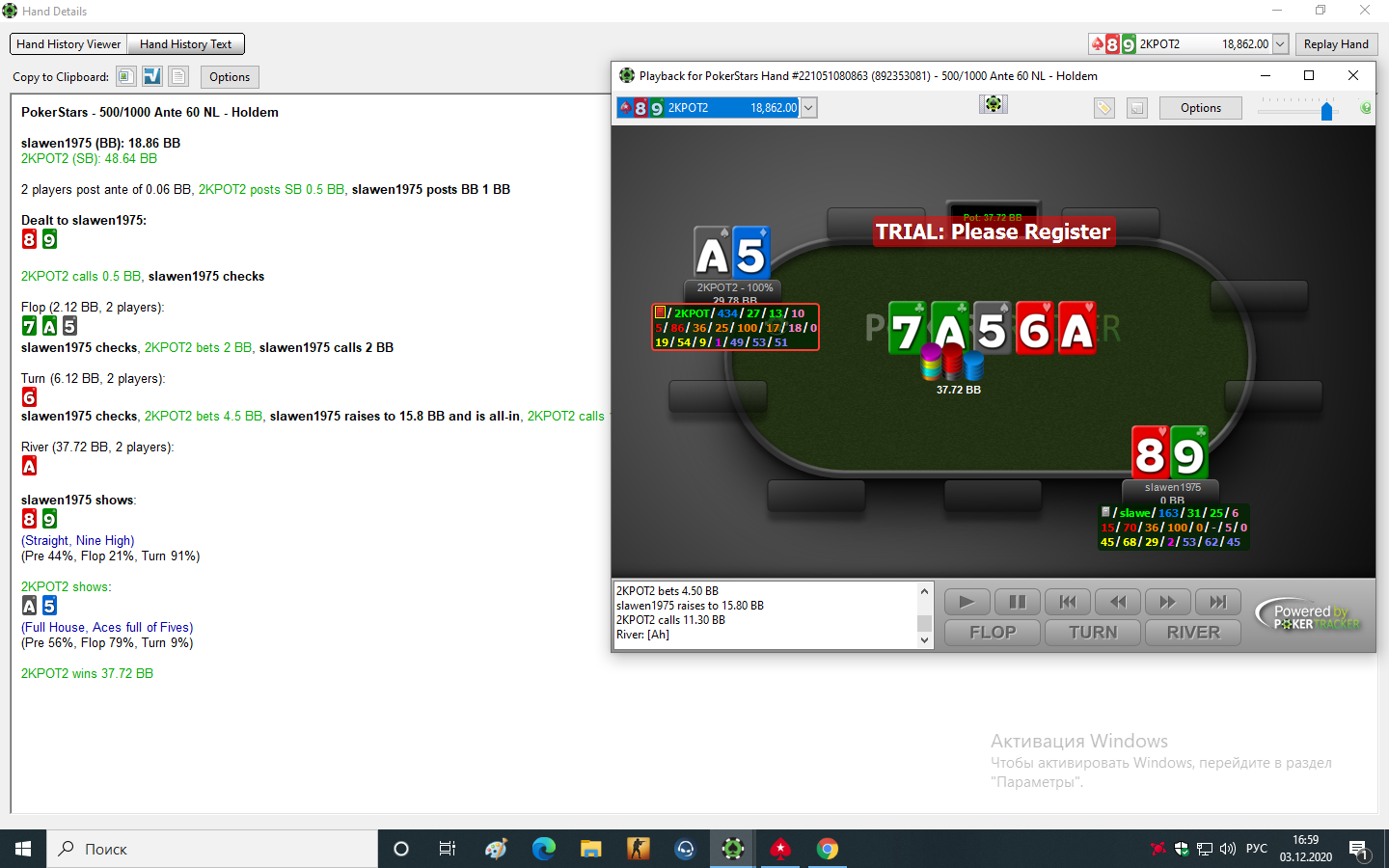Expand hand selector dropdown in Hand Details

[x=1280, y=44]
